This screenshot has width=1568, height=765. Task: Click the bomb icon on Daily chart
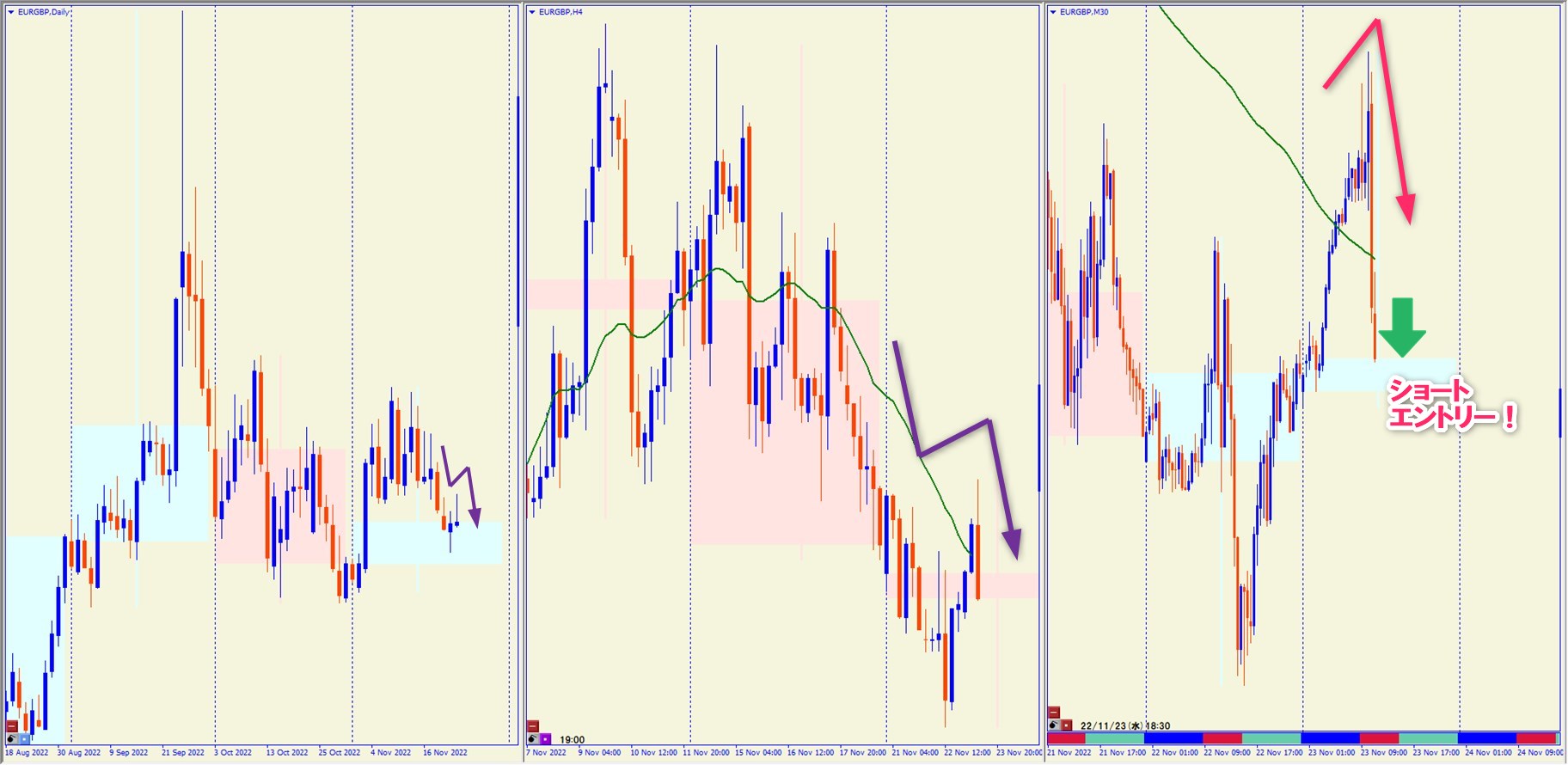click(x=11, y=738)
